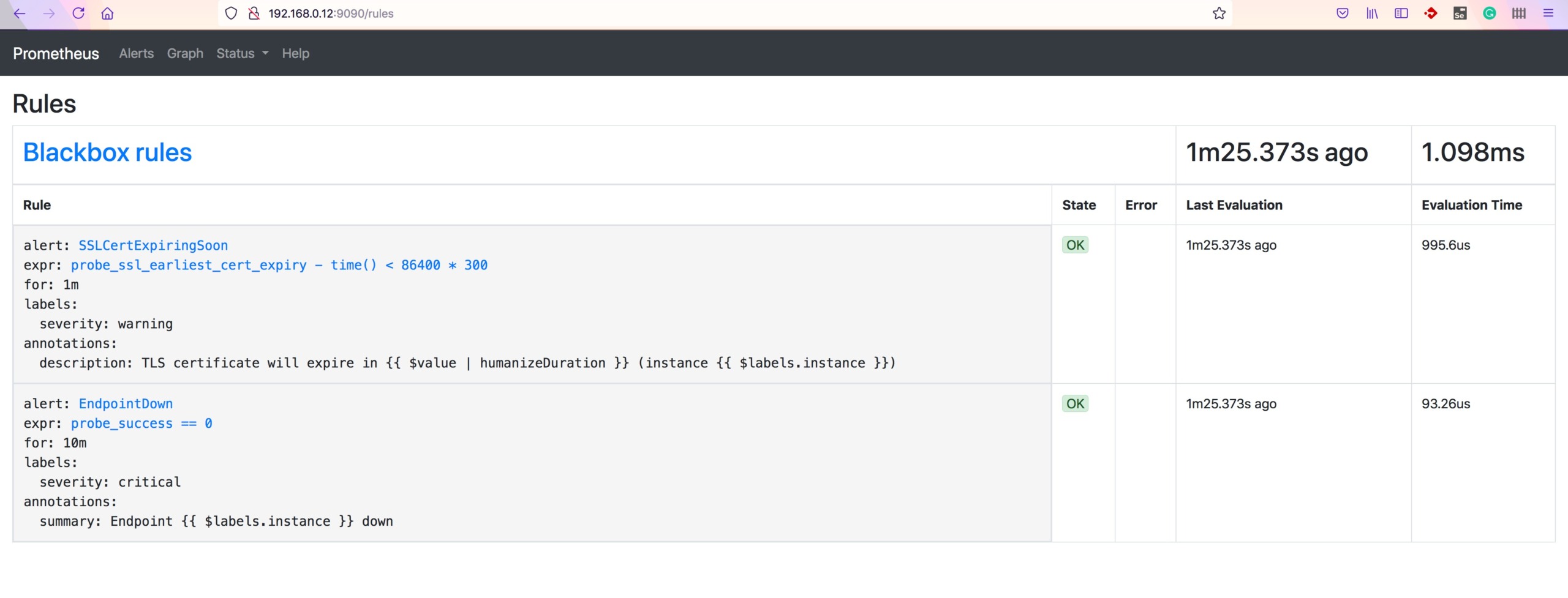Select the group's large 1m25.373s ago text
The image size is (1568, 598).
tap(1276, 152)
